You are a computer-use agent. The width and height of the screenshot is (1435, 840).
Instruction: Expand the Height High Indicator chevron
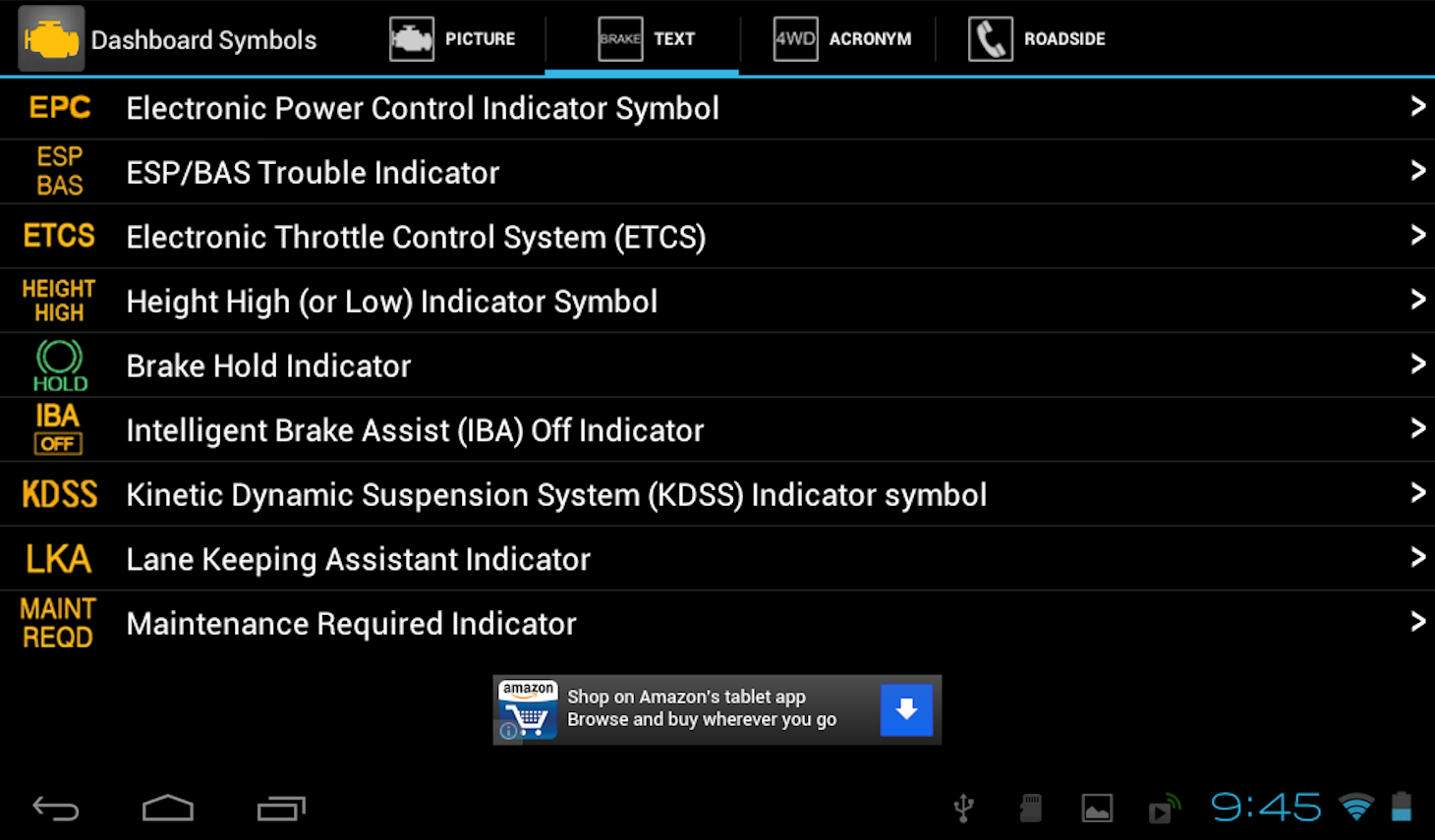tap(1417, 300)
